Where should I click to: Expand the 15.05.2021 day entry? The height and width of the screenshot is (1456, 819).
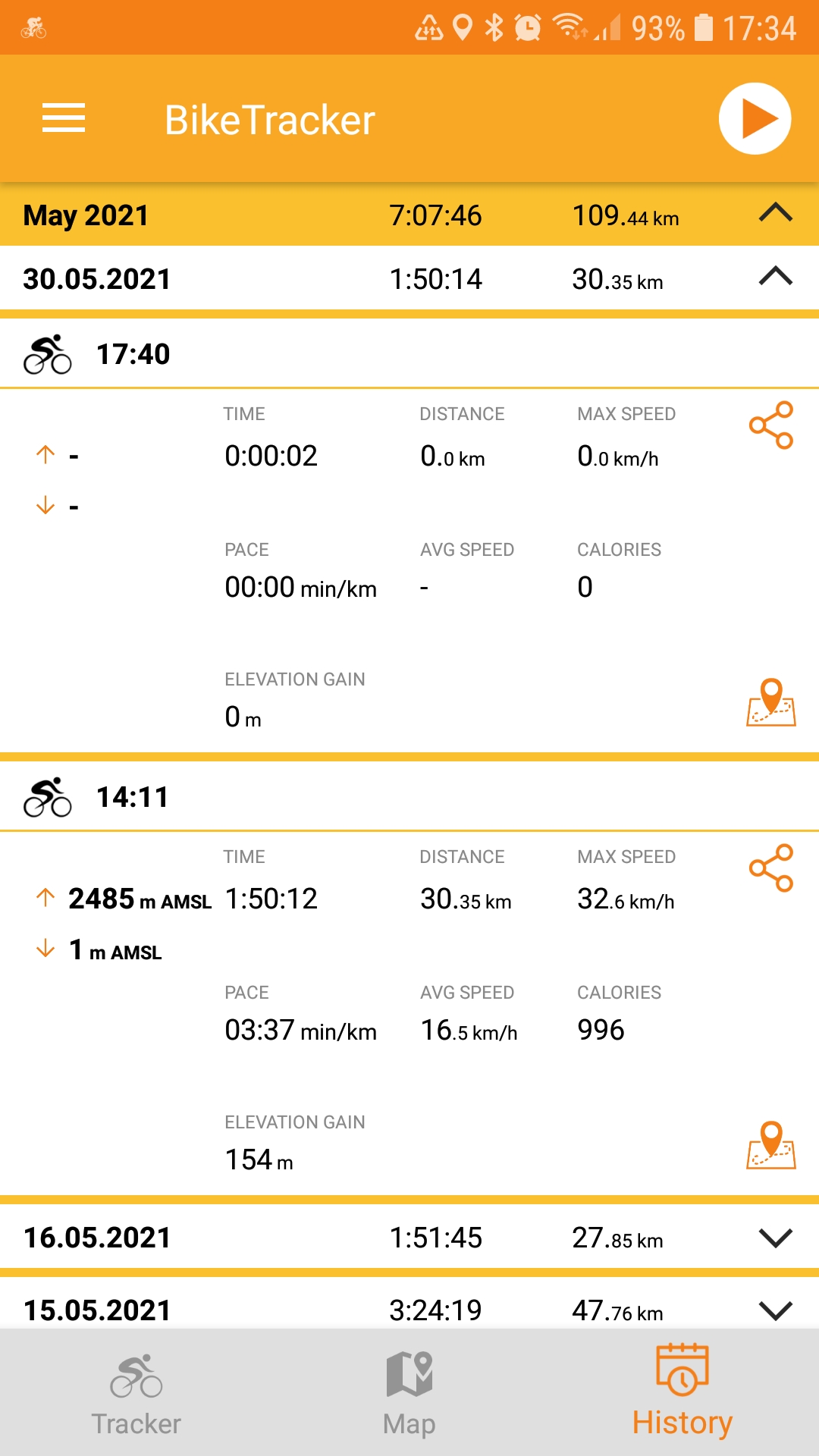(x=775, y=1310)
